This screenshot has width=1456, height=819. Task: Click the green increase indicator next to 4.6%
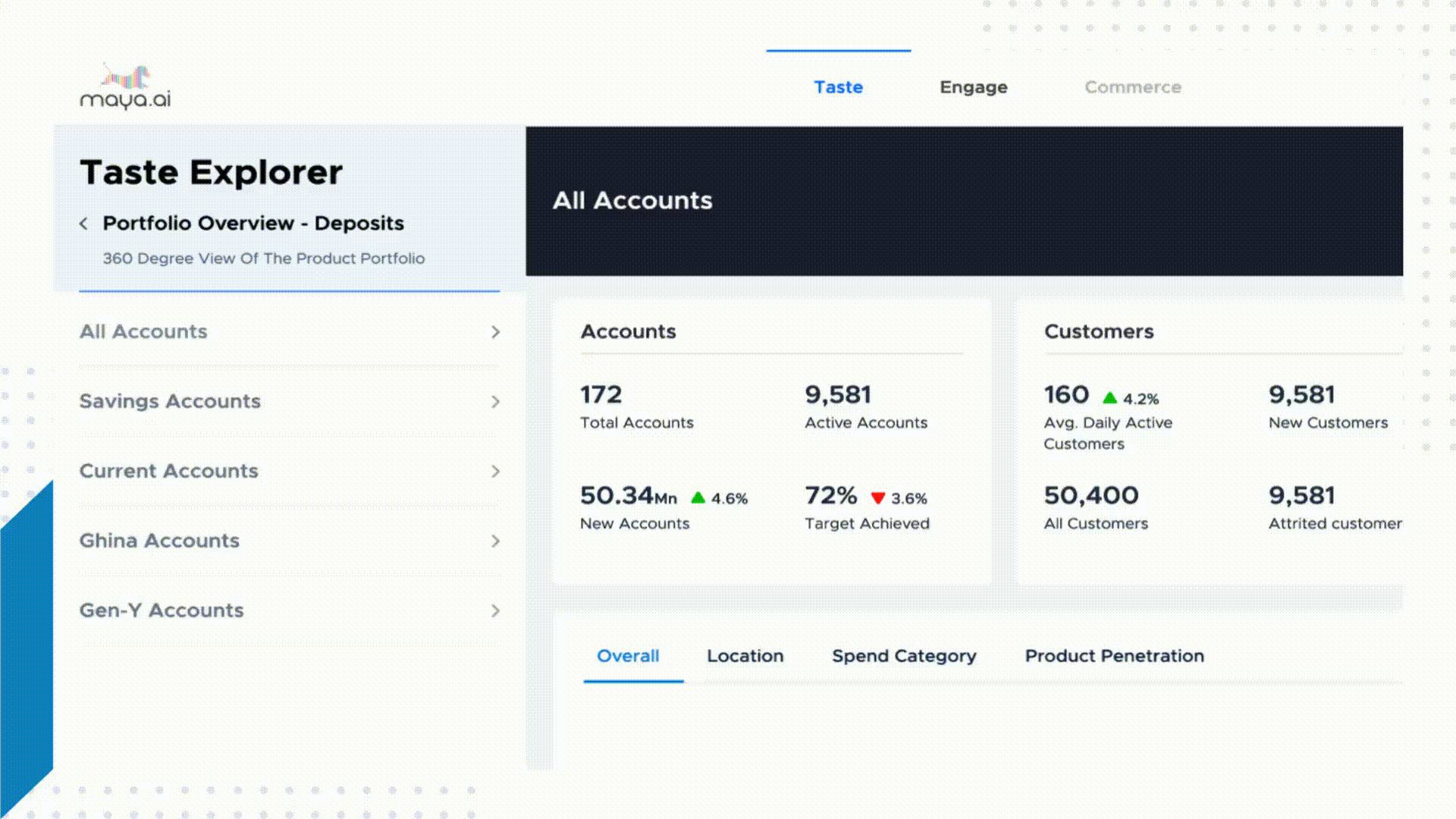click(x=697, y=498)
